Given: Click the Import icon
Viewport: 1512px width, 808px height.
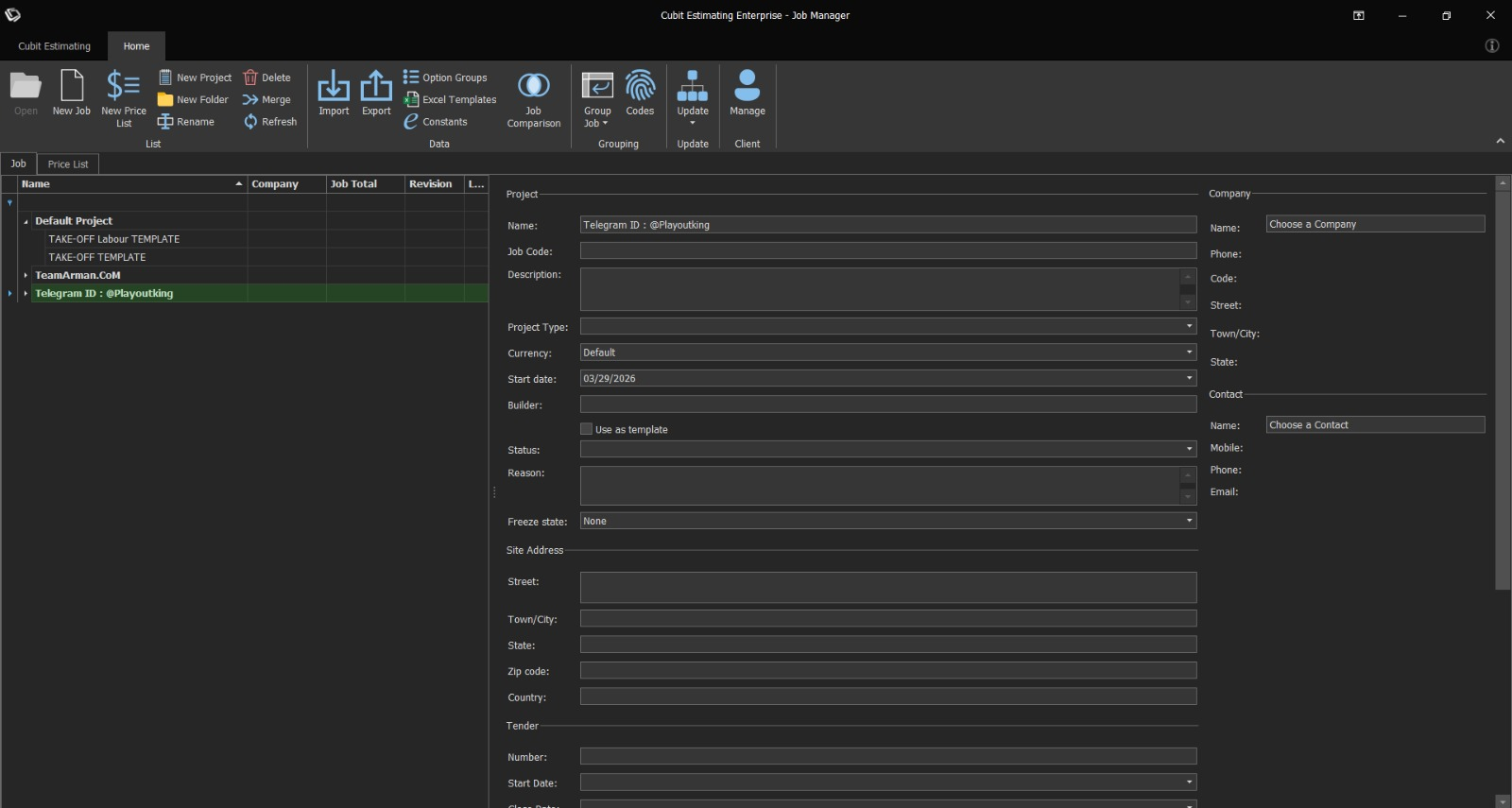Looking at the screenshot, I should [x=334, y=87].
